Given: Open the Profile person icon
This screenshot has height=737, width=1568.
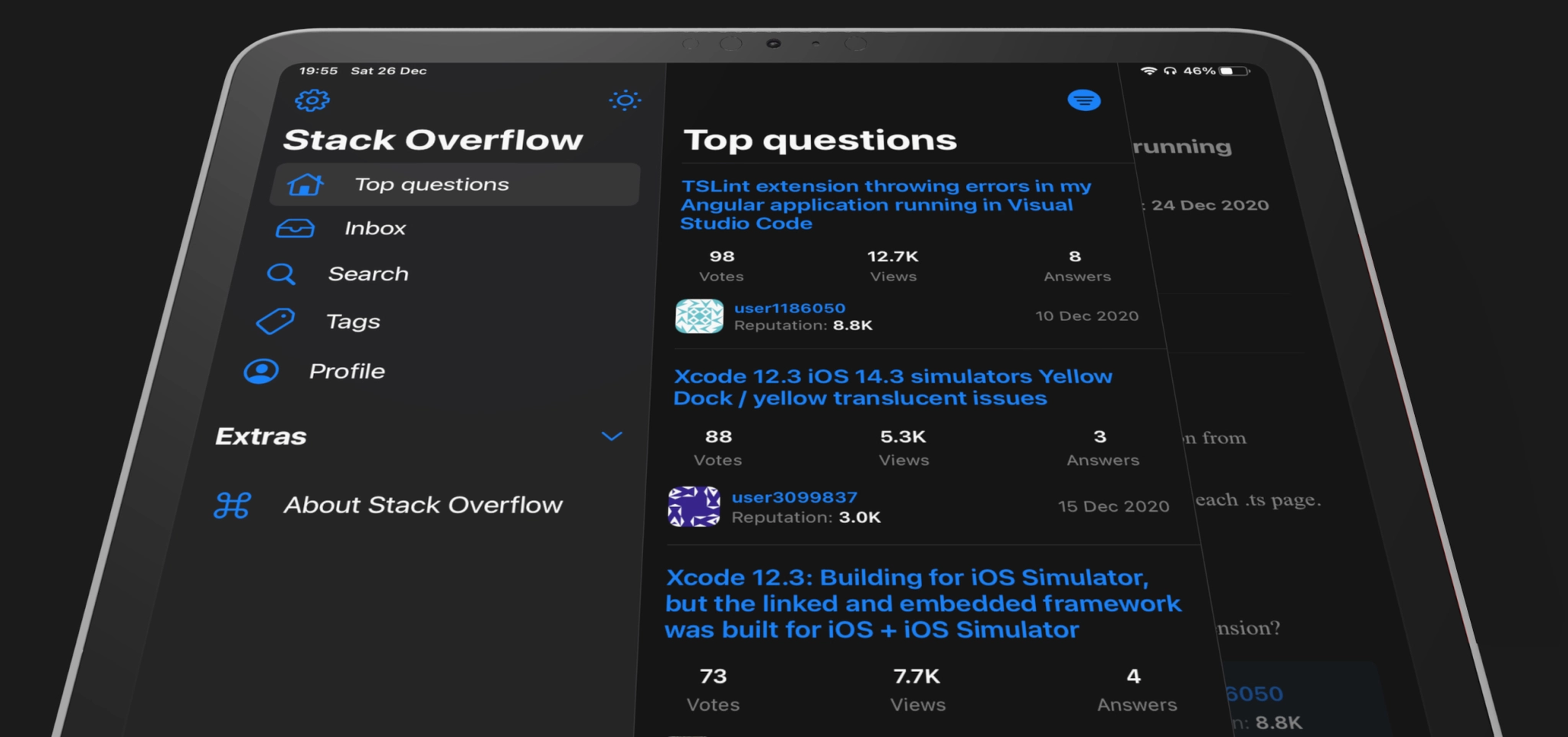Looking at the screenshot, I should tap(261, 372).
